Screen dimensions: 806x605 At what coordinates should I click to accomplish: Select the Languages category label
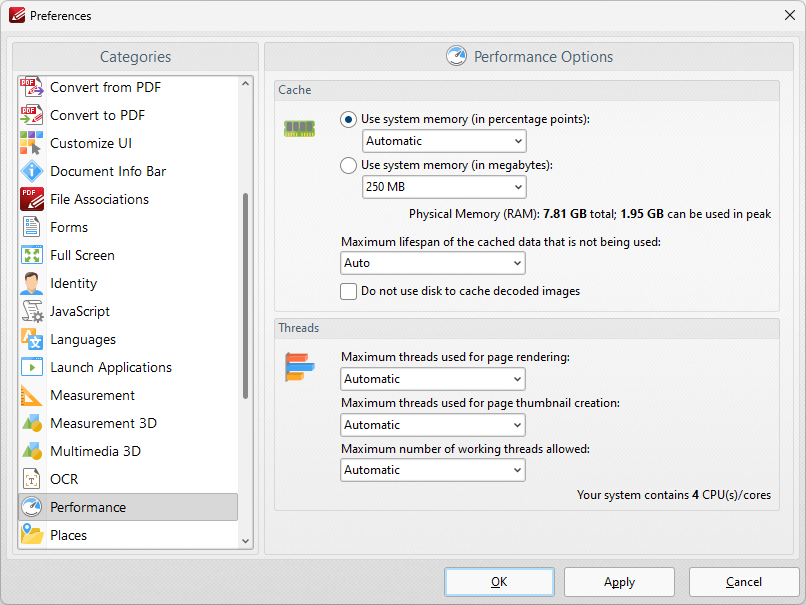pyautogui.click(x=83, y=340)
